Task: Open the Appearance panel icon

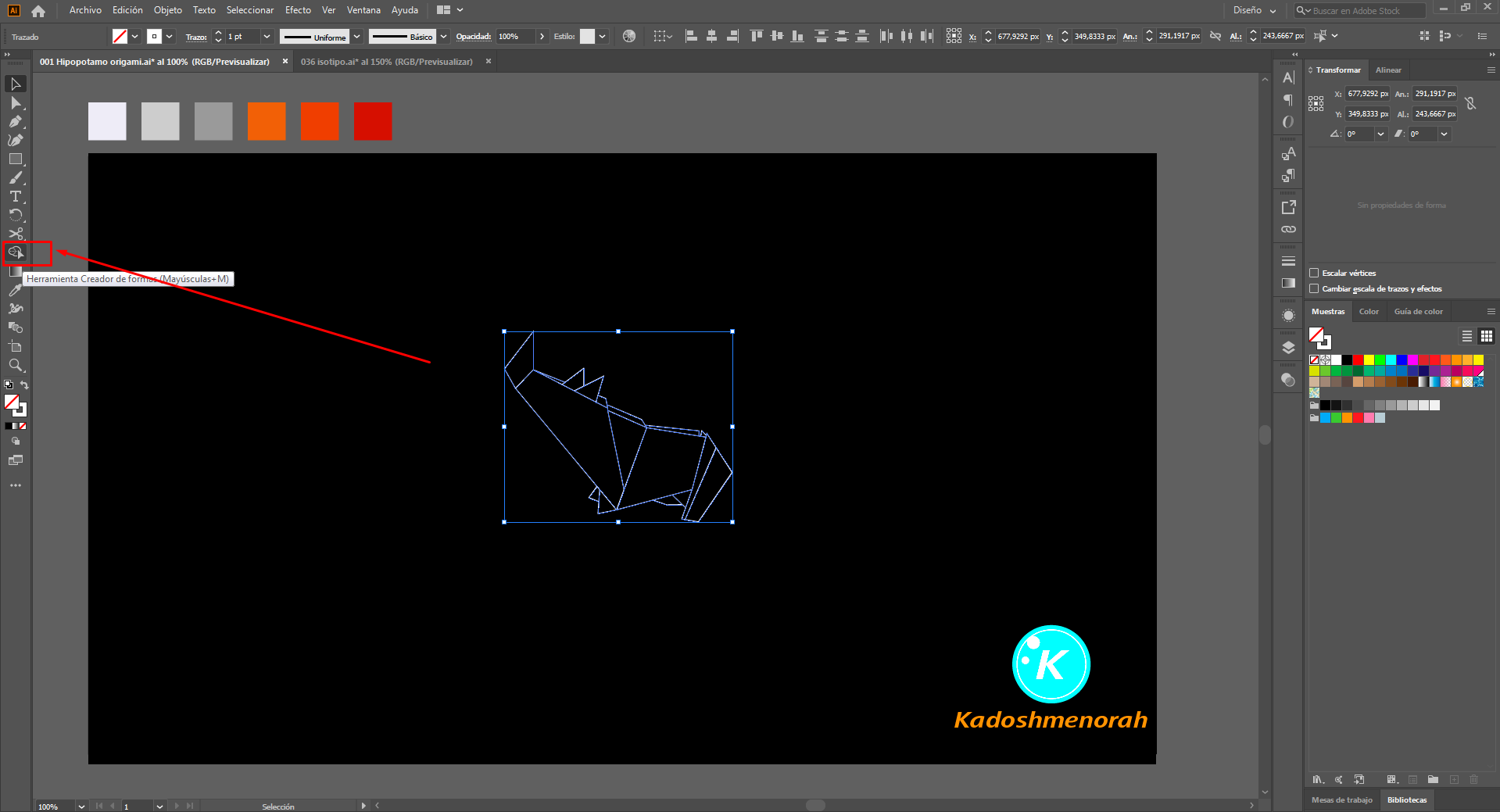Action: click(1288, 316)
